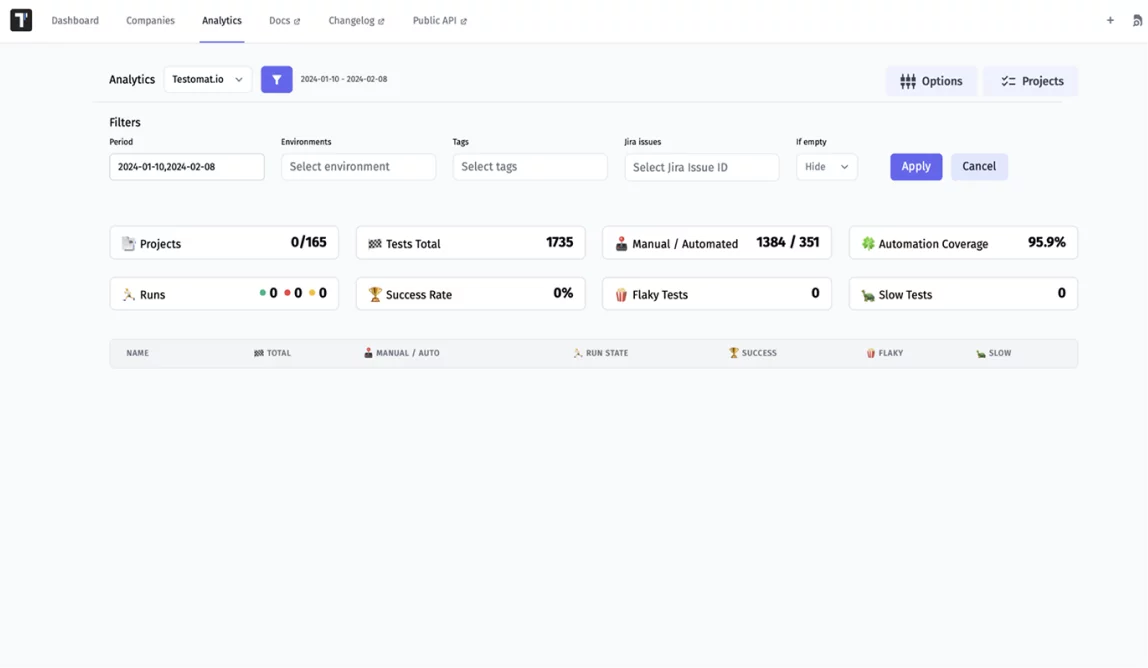The image size is (1148, 668).
Task: Click the clover icon in Automation Coverage card
Action: click(x=868, y=243)
